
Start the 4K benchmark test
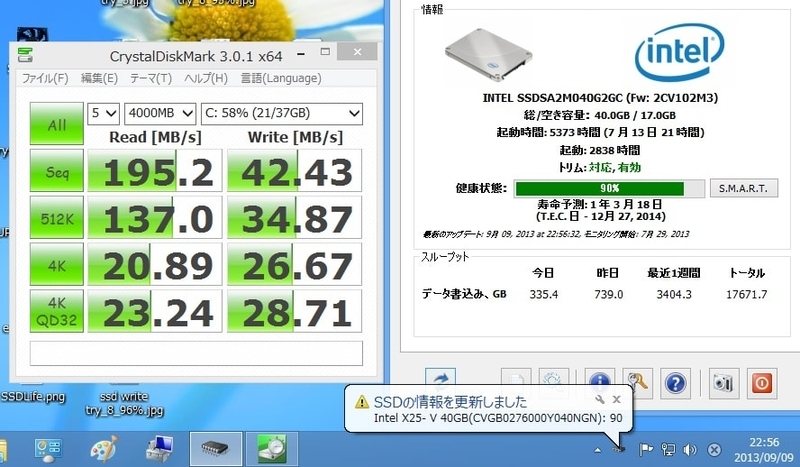tap(57, 264)
